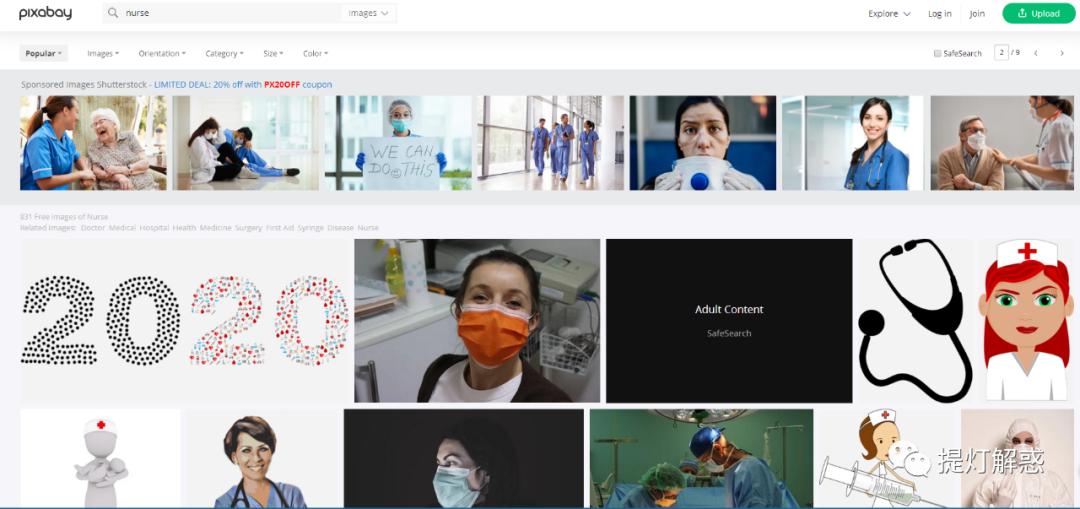Click the Medical related tag

(123, 228)
